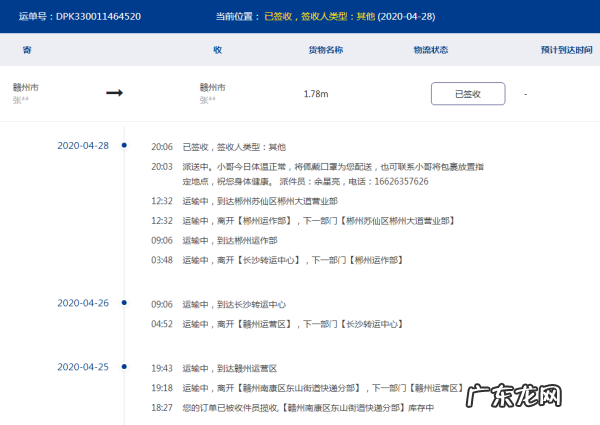The width and height of the screenshot is (600, 425).
Task: Click the arrow icon between sender and receiver
Action: 114,93
